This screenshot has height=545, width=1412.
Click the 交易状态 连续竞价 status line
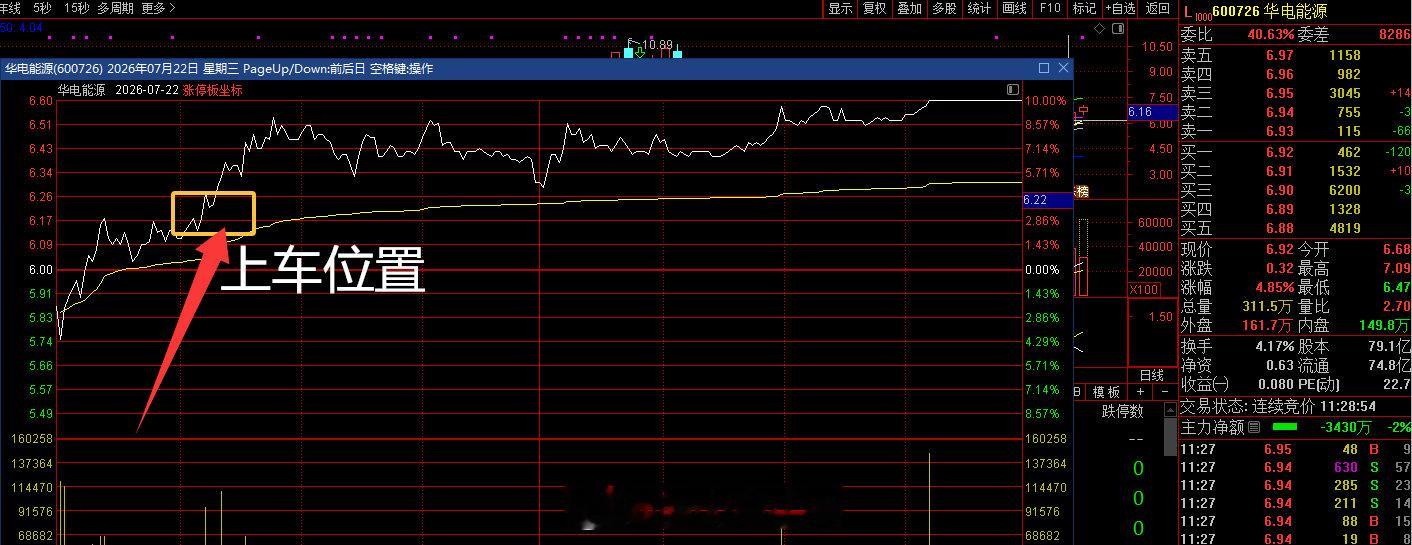tap(1278, 407)
